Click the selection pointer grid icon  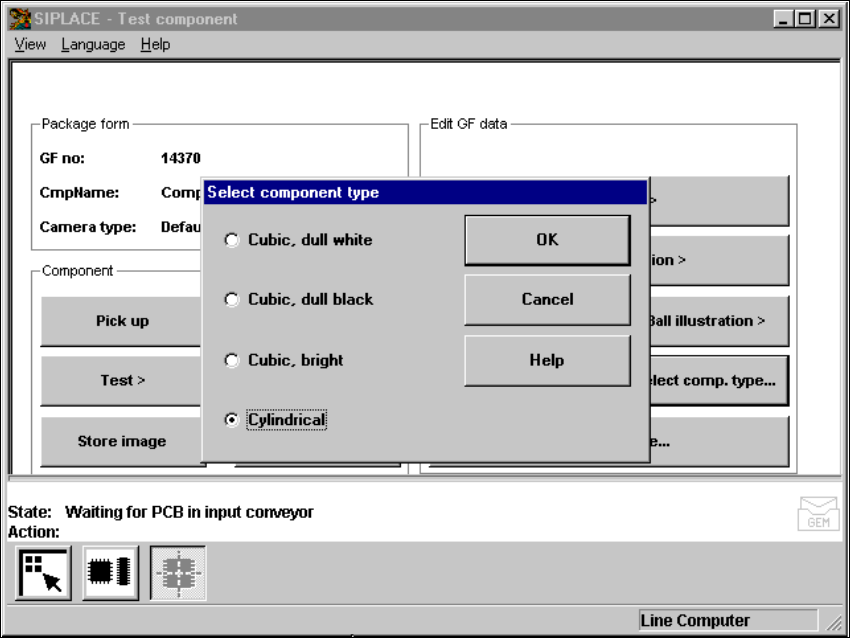43,573
